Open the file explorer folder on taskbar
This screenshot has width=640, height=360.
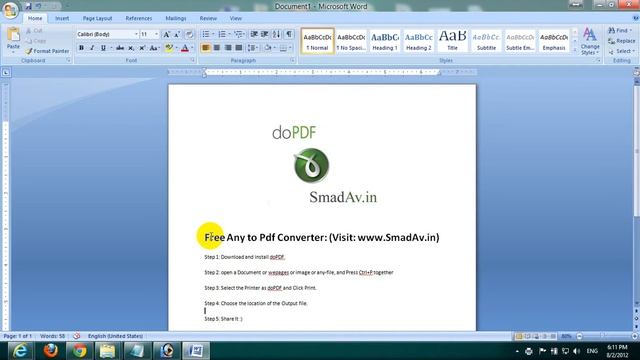click(108, 351)
